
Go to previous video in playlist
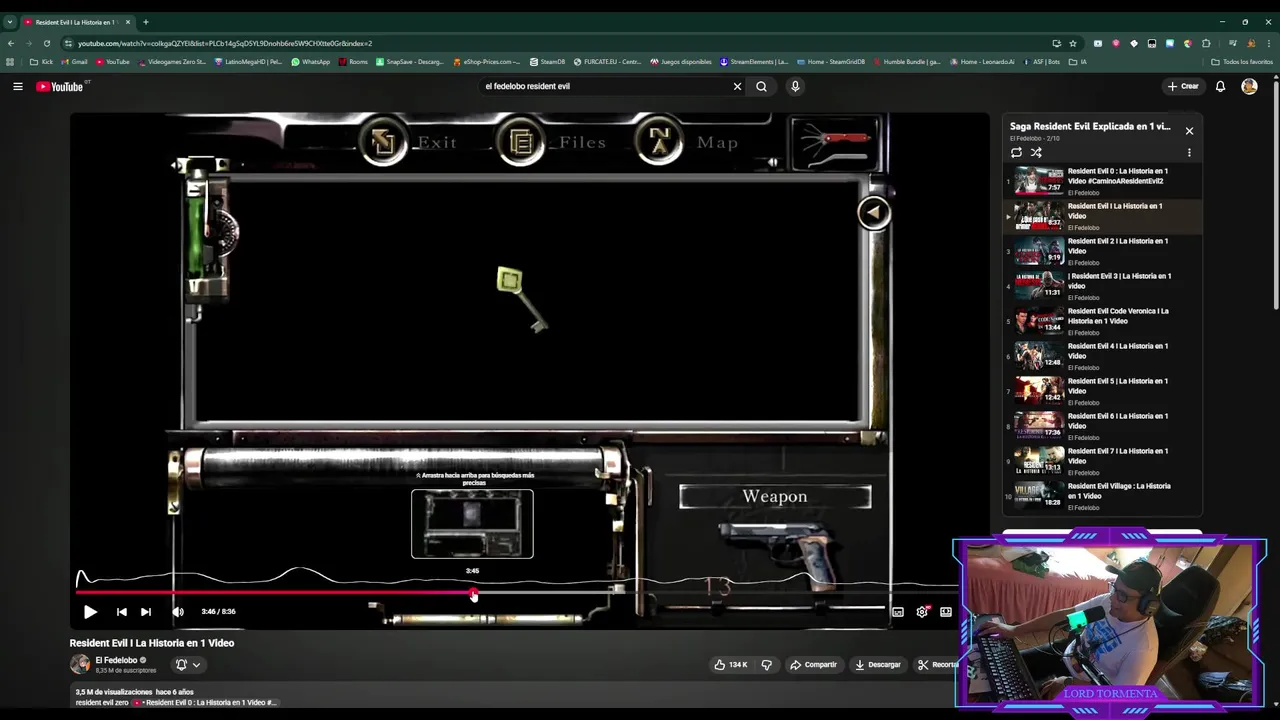(121, 612)
